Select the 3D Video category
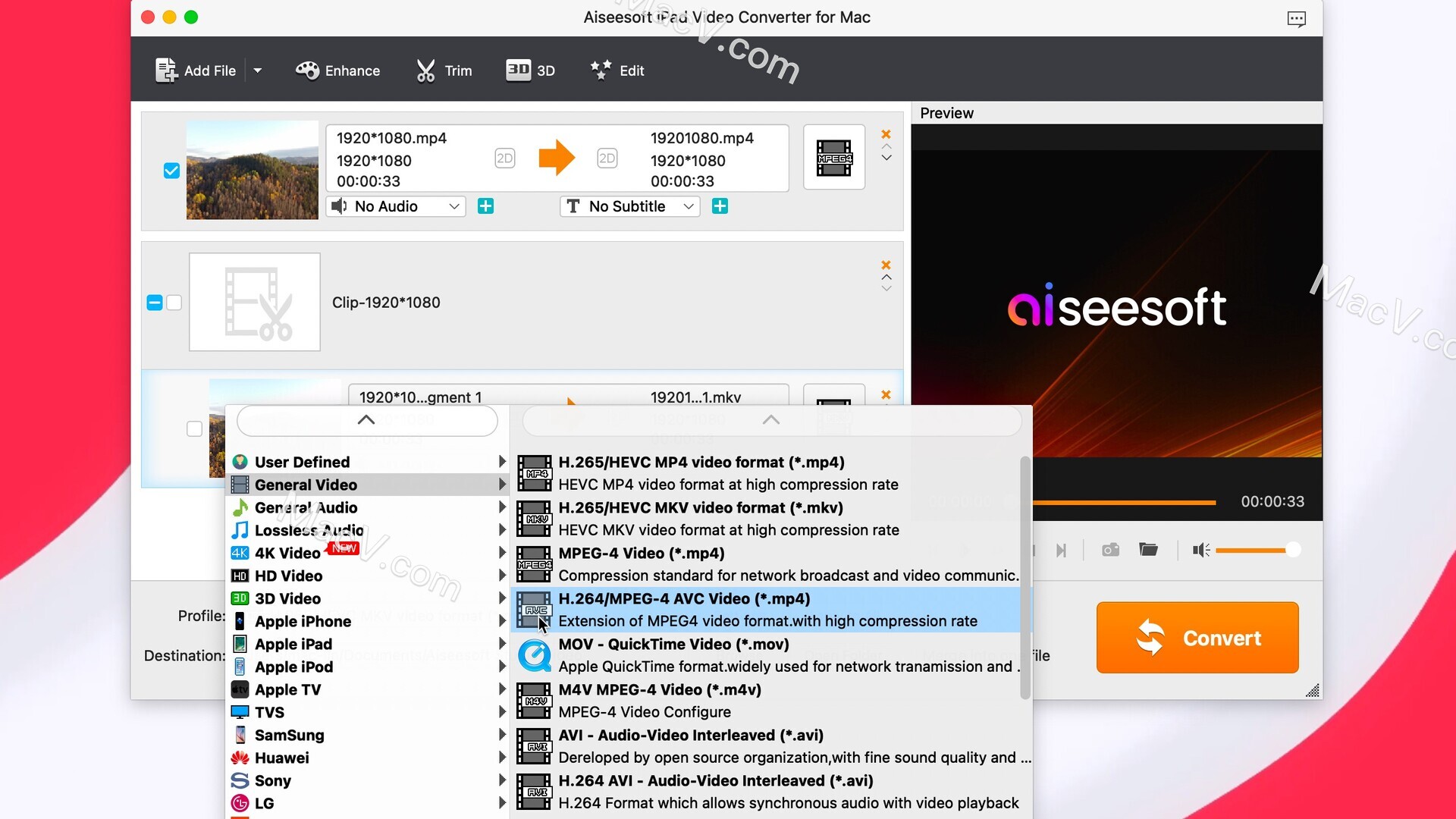This screenshot has height=819, width=1456. [x=368, y=598]
